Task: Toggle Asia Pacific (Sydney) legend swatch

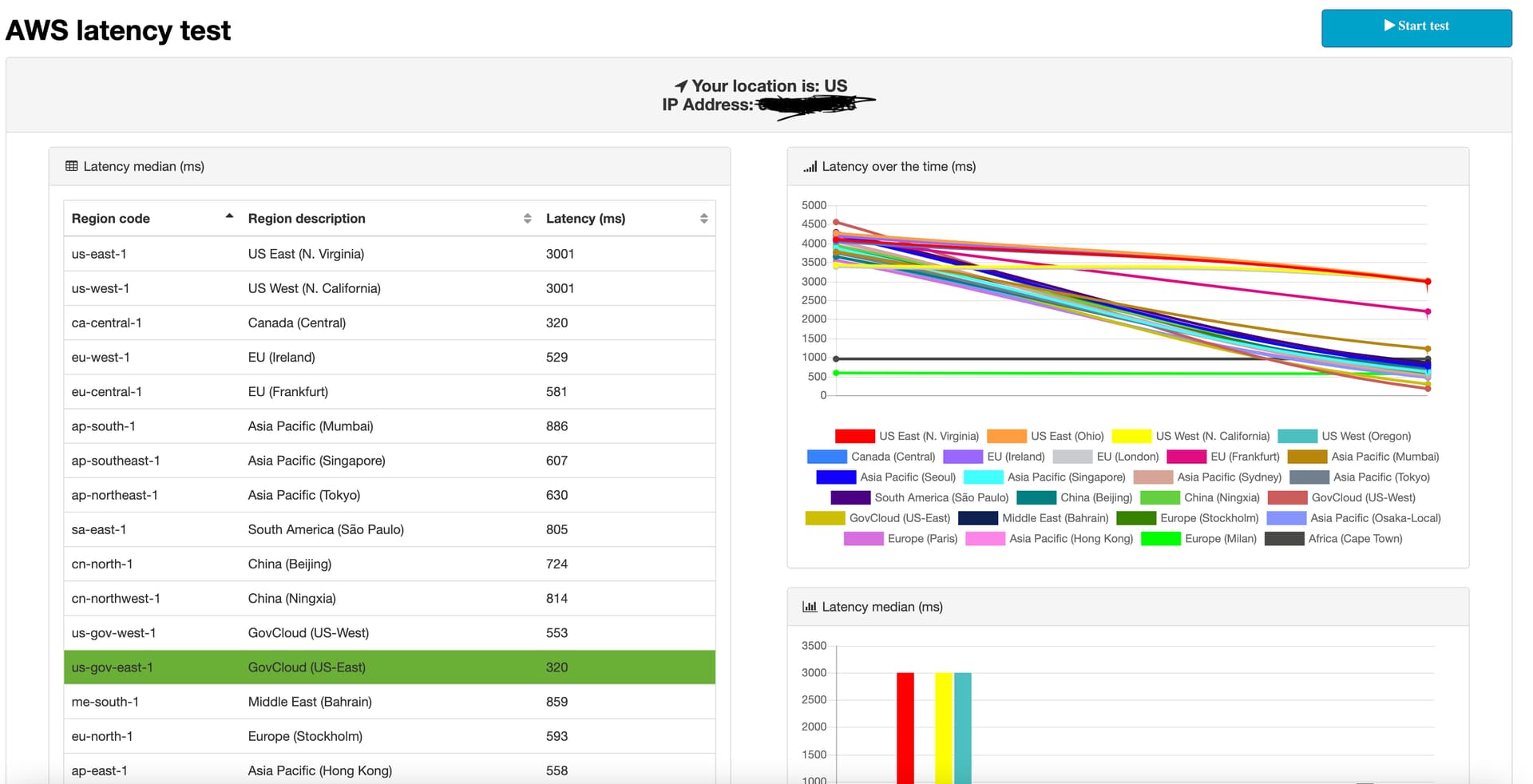Action: pos(1153,477)
